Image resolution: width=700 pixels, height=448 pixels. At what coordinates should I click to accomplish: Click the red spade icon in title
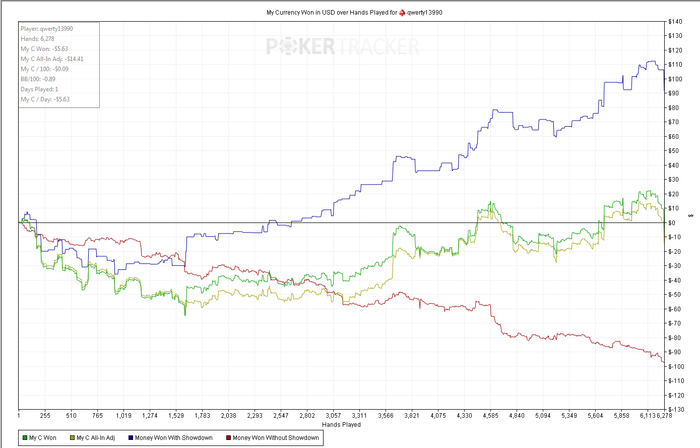pos(402,12)
